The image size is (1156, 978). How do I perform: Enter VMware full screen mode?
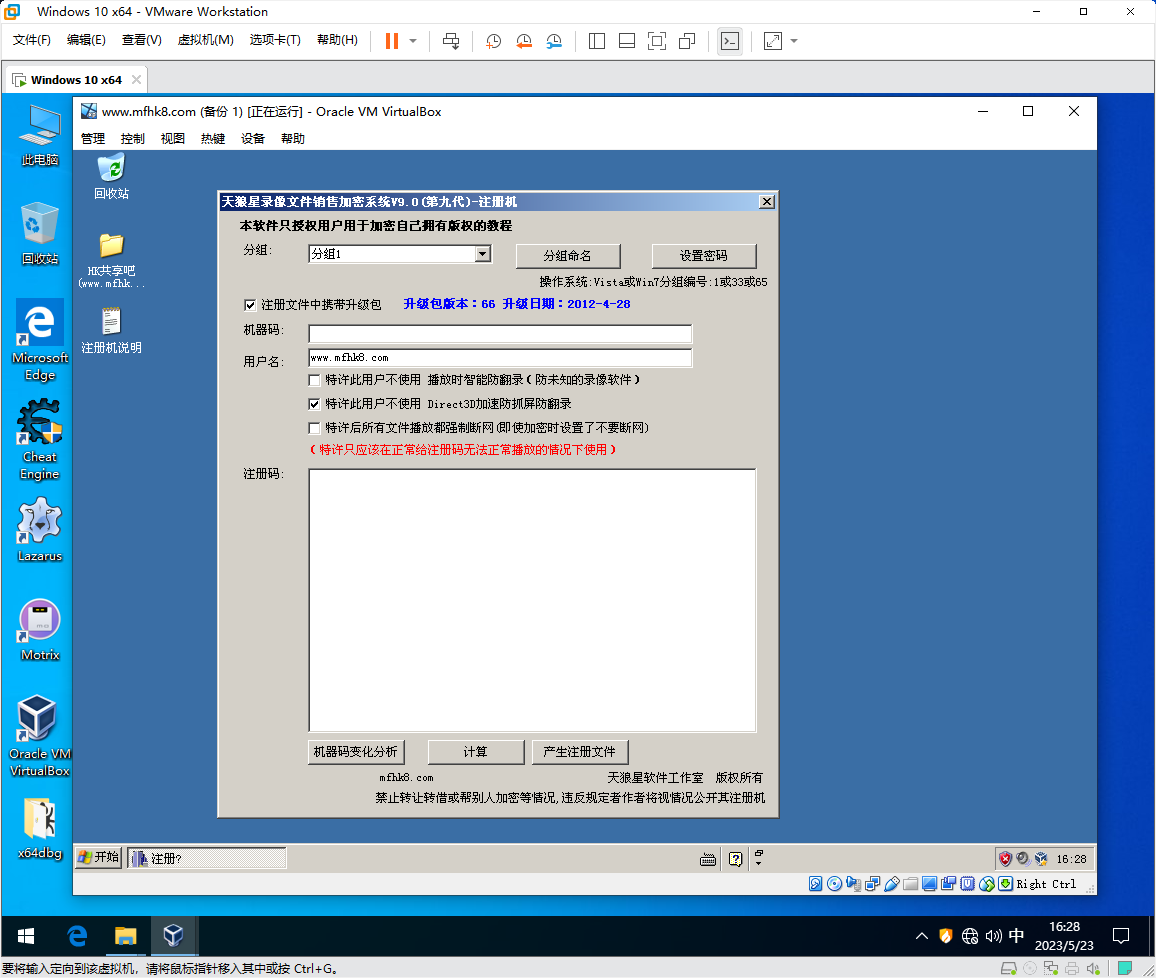(656, 41)
